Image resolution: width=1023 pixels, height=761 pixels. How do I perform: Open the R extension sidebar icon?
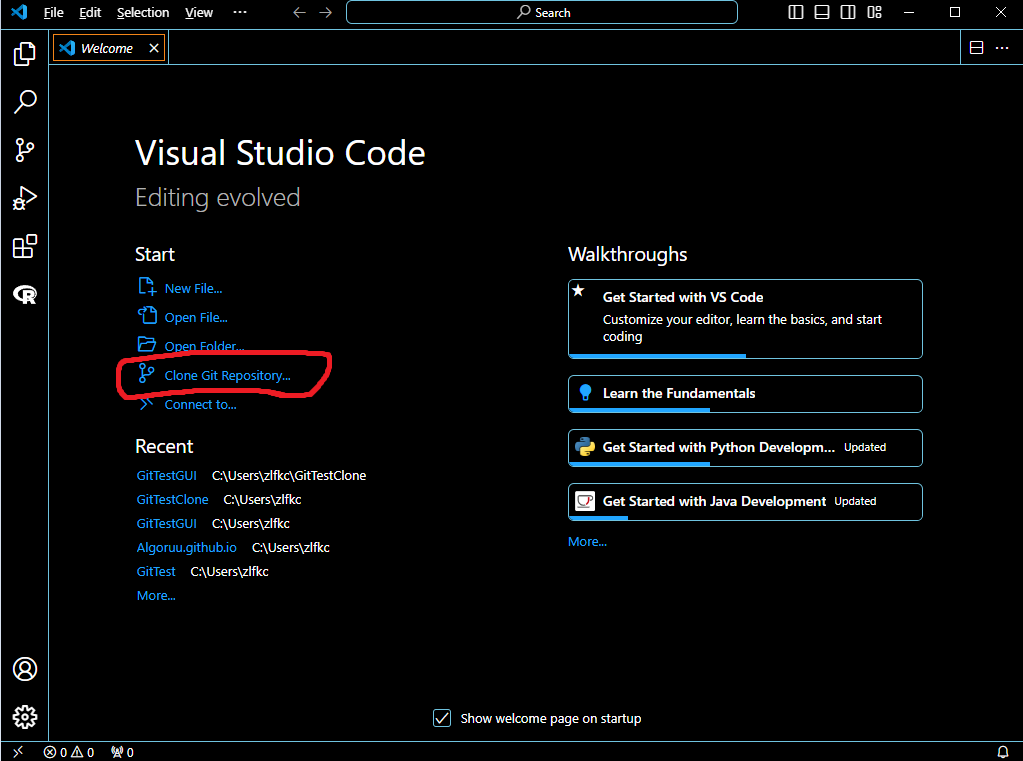25,295
